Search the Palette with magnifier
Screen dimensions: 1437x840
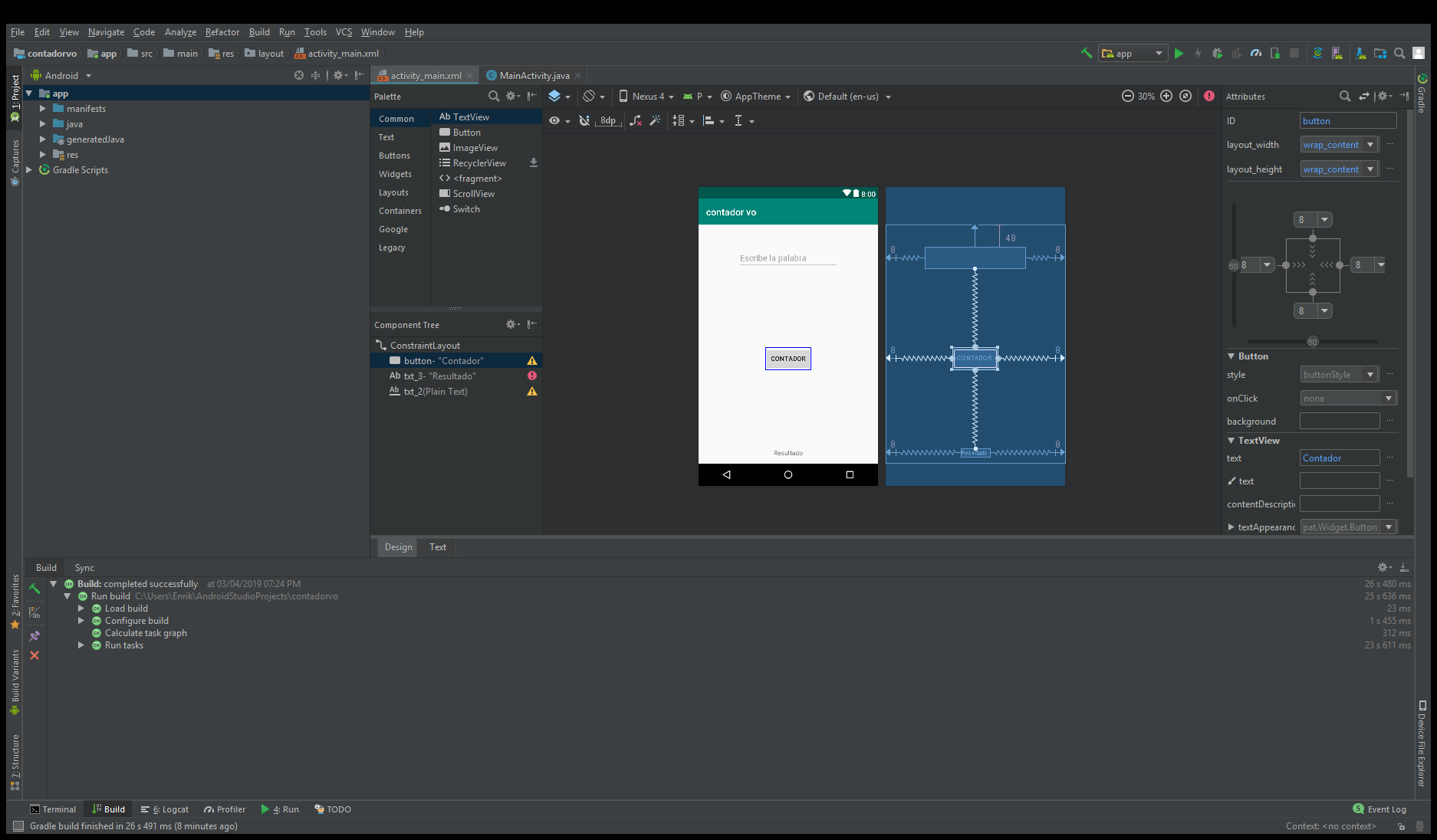coord(494,96)
